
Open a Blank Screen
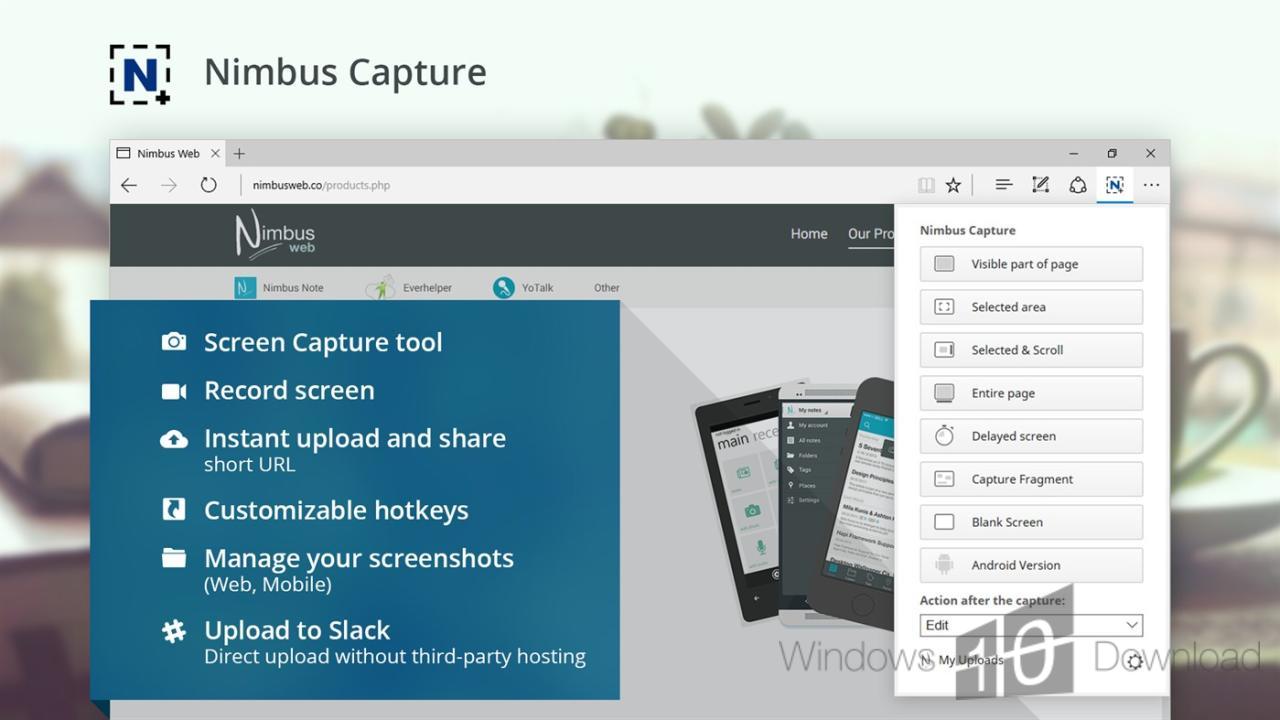(x=1031, y=522)
